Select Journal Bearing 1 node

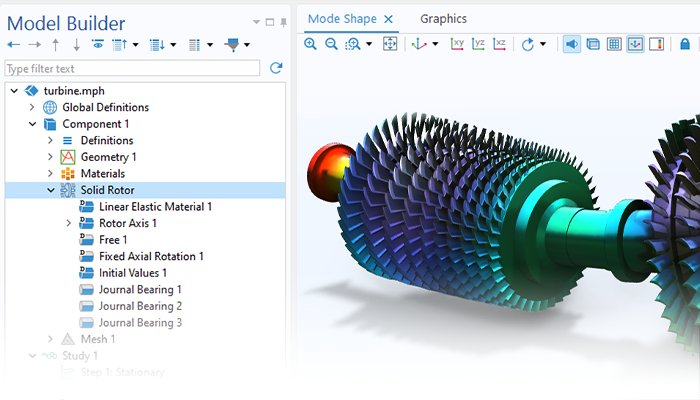pos(140,289)
